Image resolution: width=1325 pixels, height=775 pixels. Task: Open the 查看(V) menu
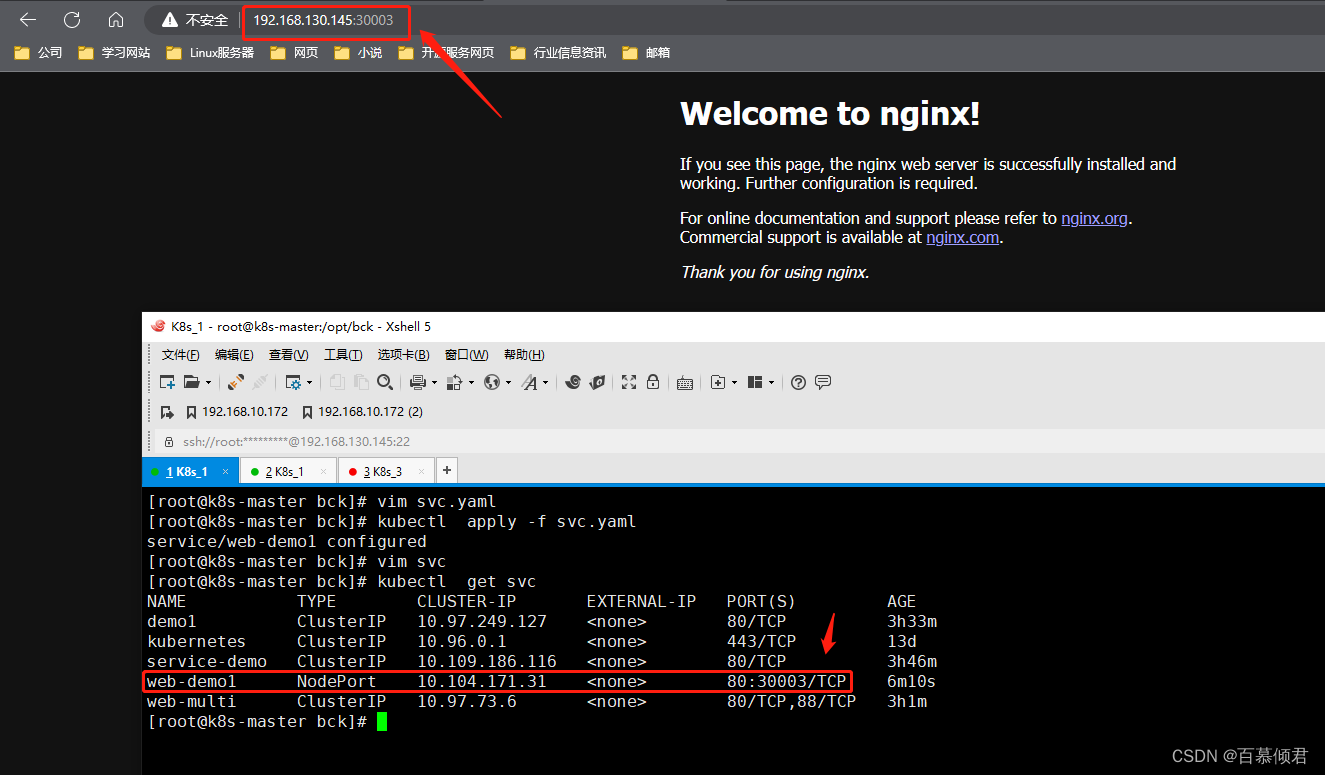click(288, 355)
